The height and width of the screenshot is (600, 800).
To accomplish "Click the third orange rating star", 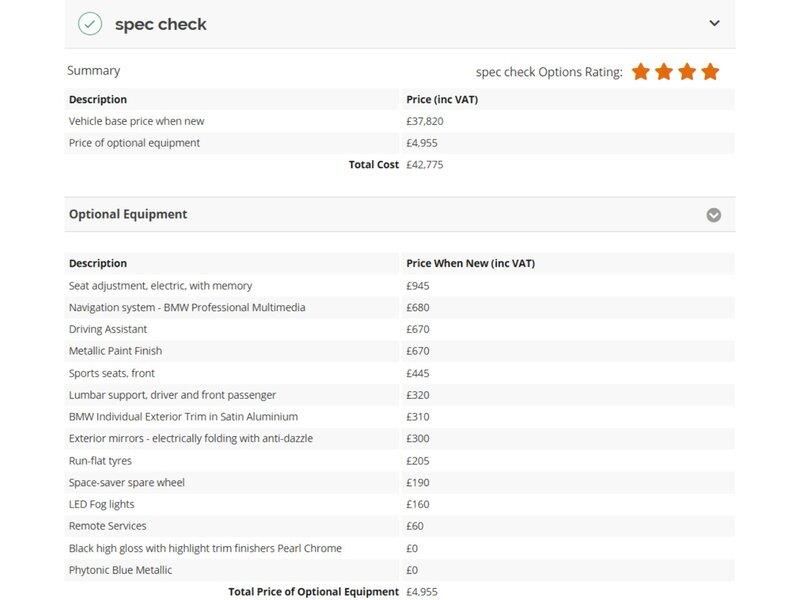I will (687, 71).
